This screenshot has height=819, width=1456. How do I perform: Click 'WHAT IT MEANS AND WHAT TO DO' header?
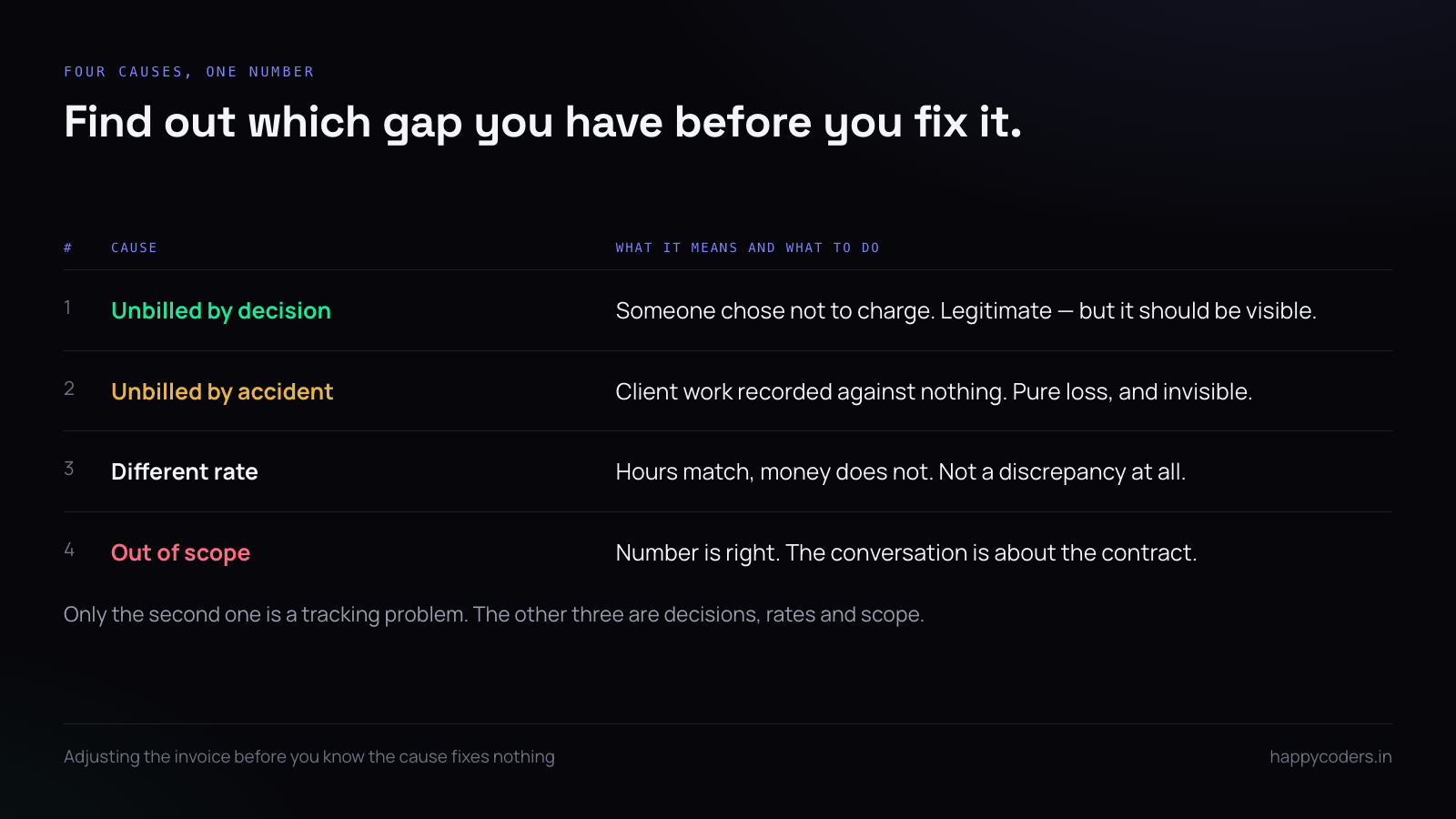pos(747,248)
